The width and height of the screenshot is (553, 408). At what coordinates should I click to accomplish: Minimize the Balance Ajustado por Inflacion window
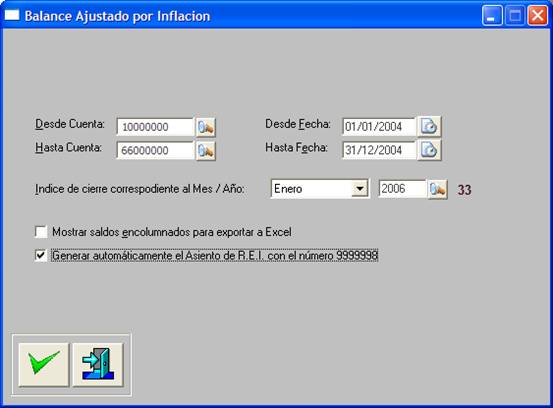pos(492,16)
